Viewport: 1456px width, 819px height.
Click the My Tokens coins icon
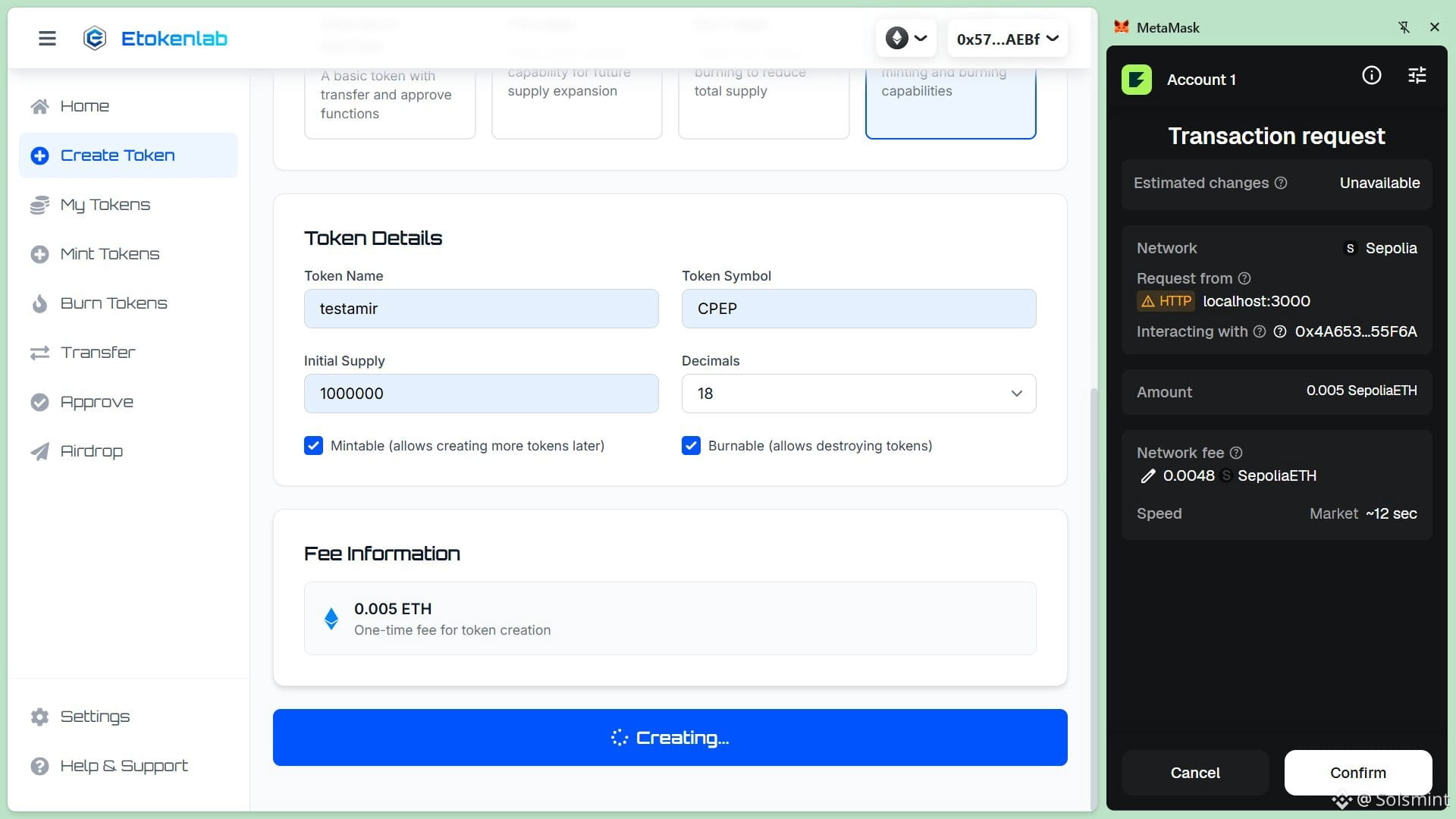click(39, 205)
